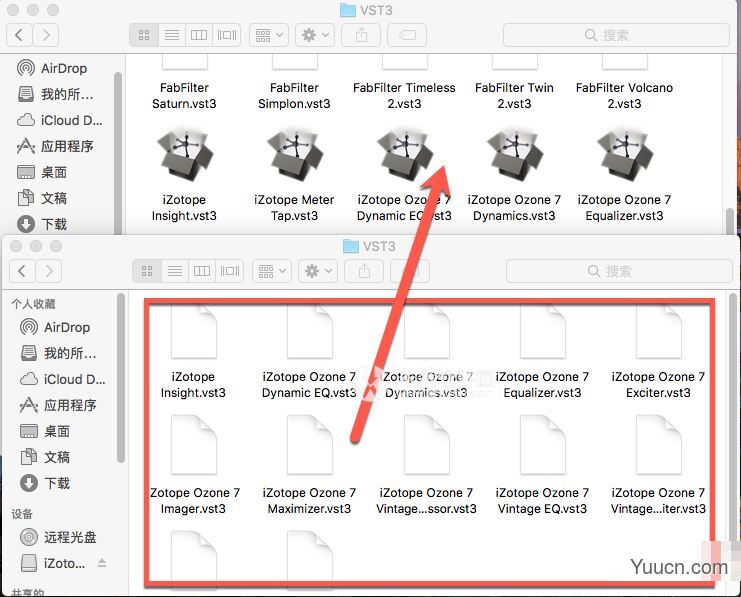This screenshot has width=741, height=597.
Task: Select Ozone 7 Equalizer.vst3 plugin icon in top window
Action: [x=625, y=156]
